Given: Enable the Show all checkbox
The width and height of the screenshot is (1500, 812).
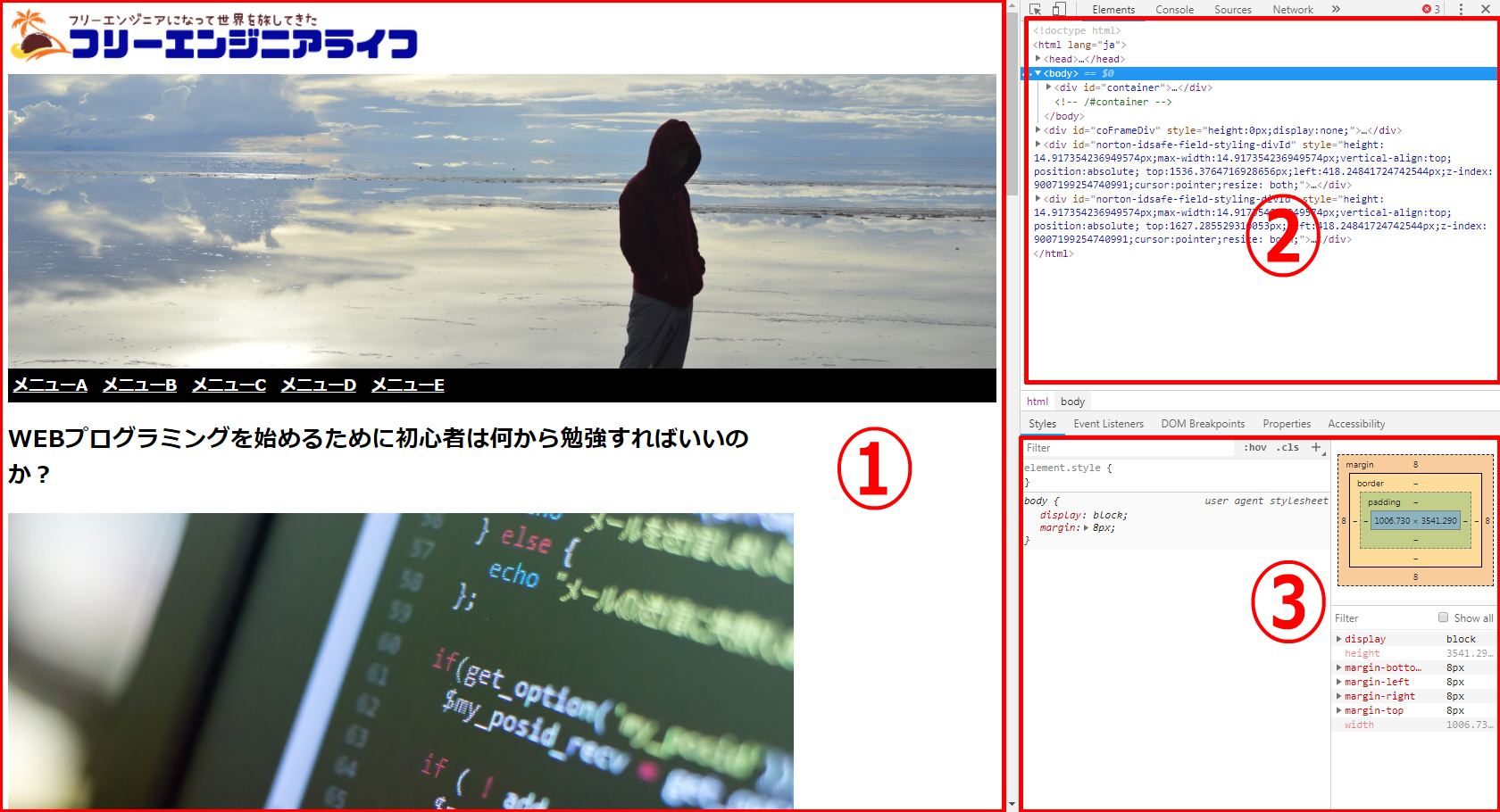Looking at the screenshot, I should (x=1443, y=617).
